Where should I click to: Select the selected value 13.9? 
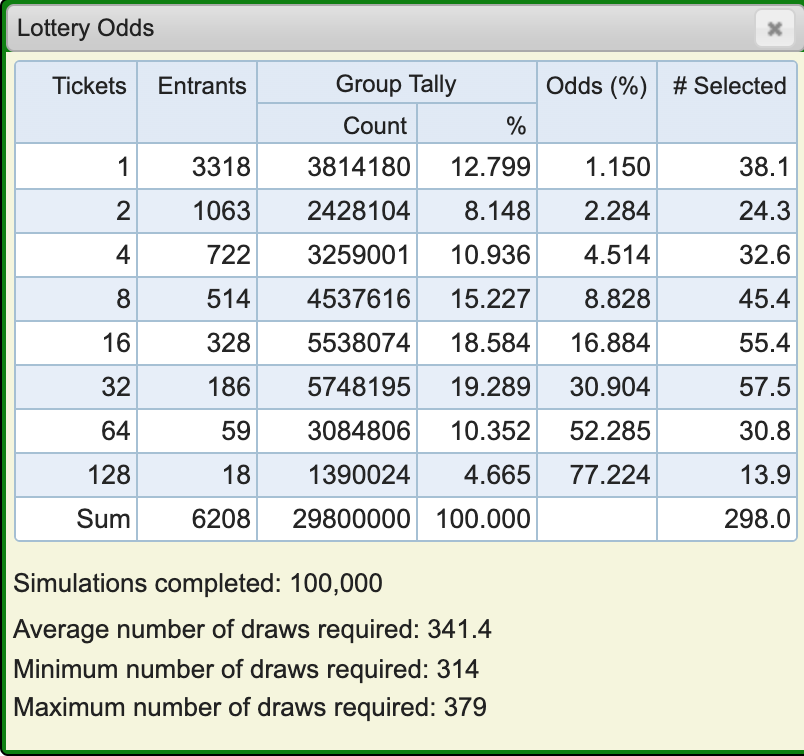pos(765,475)
